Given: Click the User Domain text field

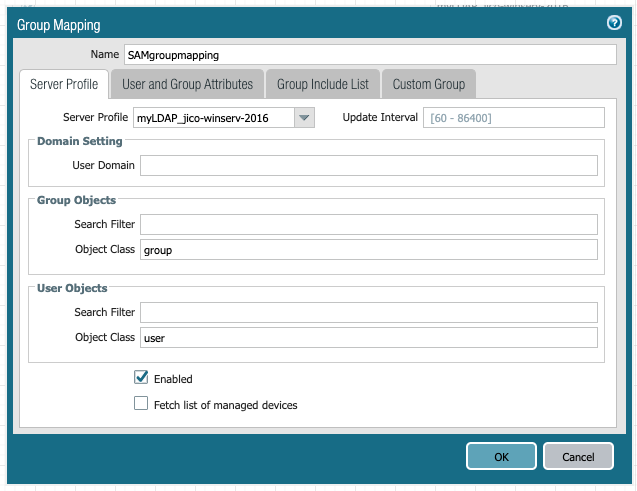Looking at the screenshot, I should pyautogui.click(x=368, y=165).
